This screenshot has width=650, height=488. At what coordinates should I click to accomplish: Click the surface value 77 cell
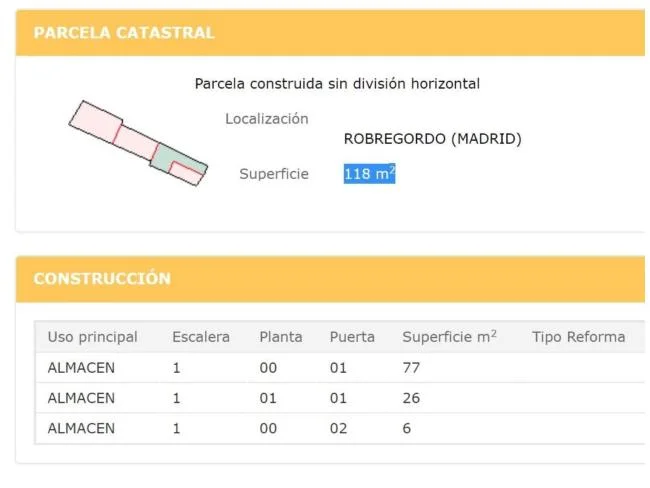point(411,368)
